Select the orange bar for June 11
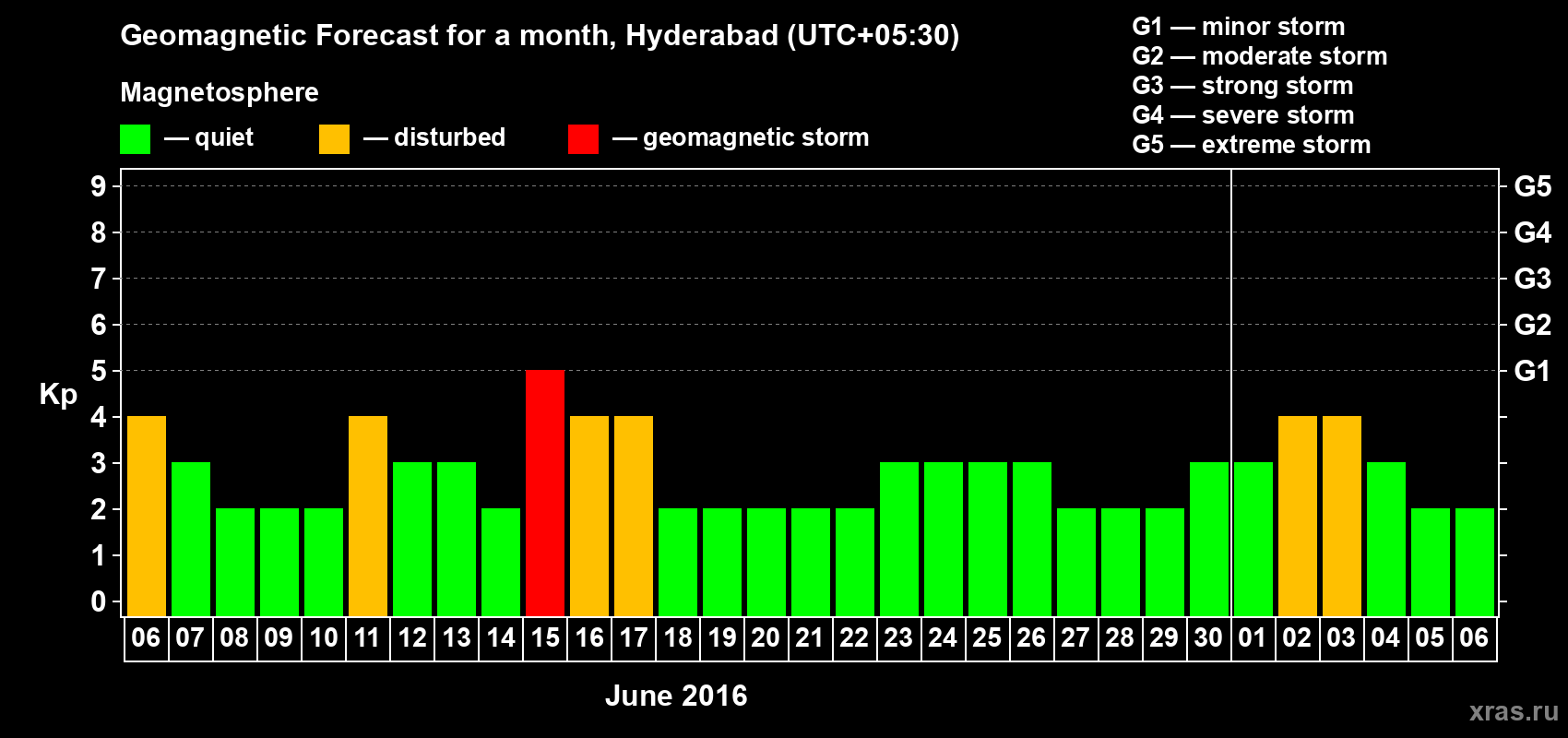Screen dimensions: 1568x738 [368, 516]
